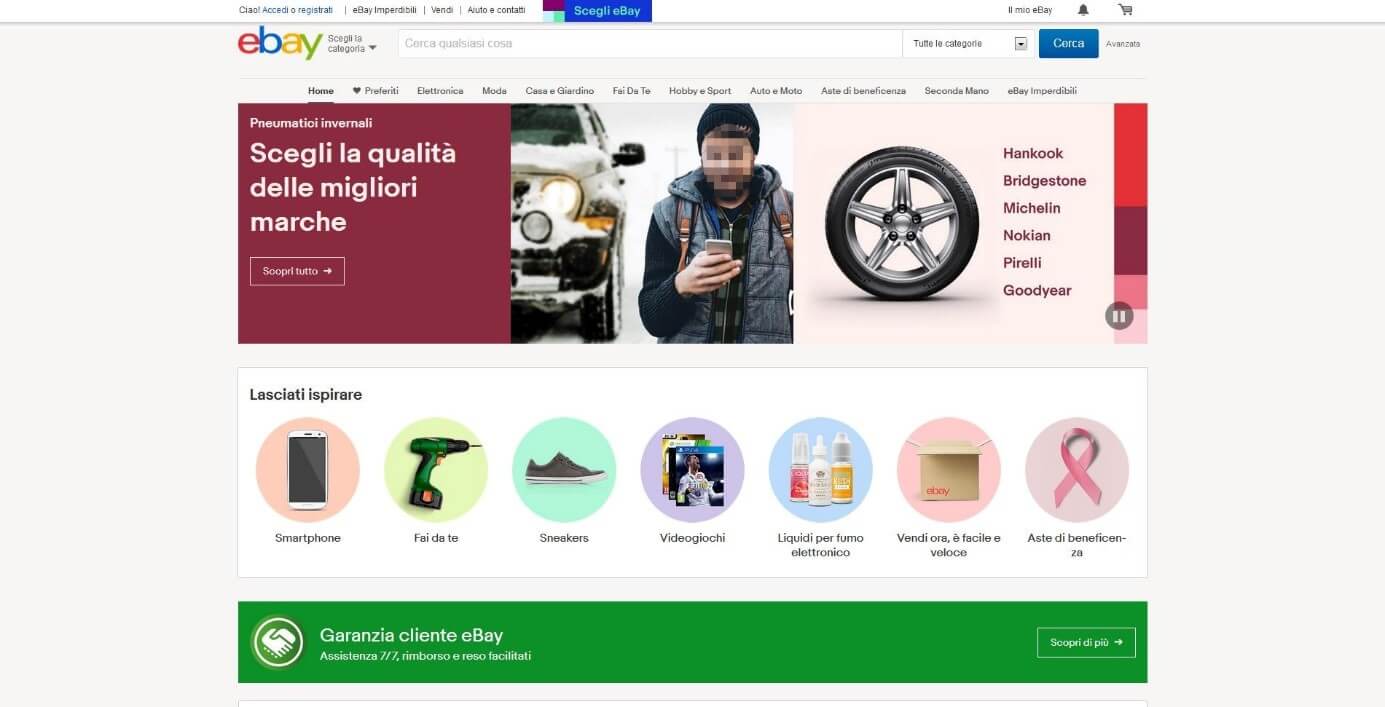Open eBay Imperdibili in the top bar
1385x707 pixels.
click(x=384, y=10)
